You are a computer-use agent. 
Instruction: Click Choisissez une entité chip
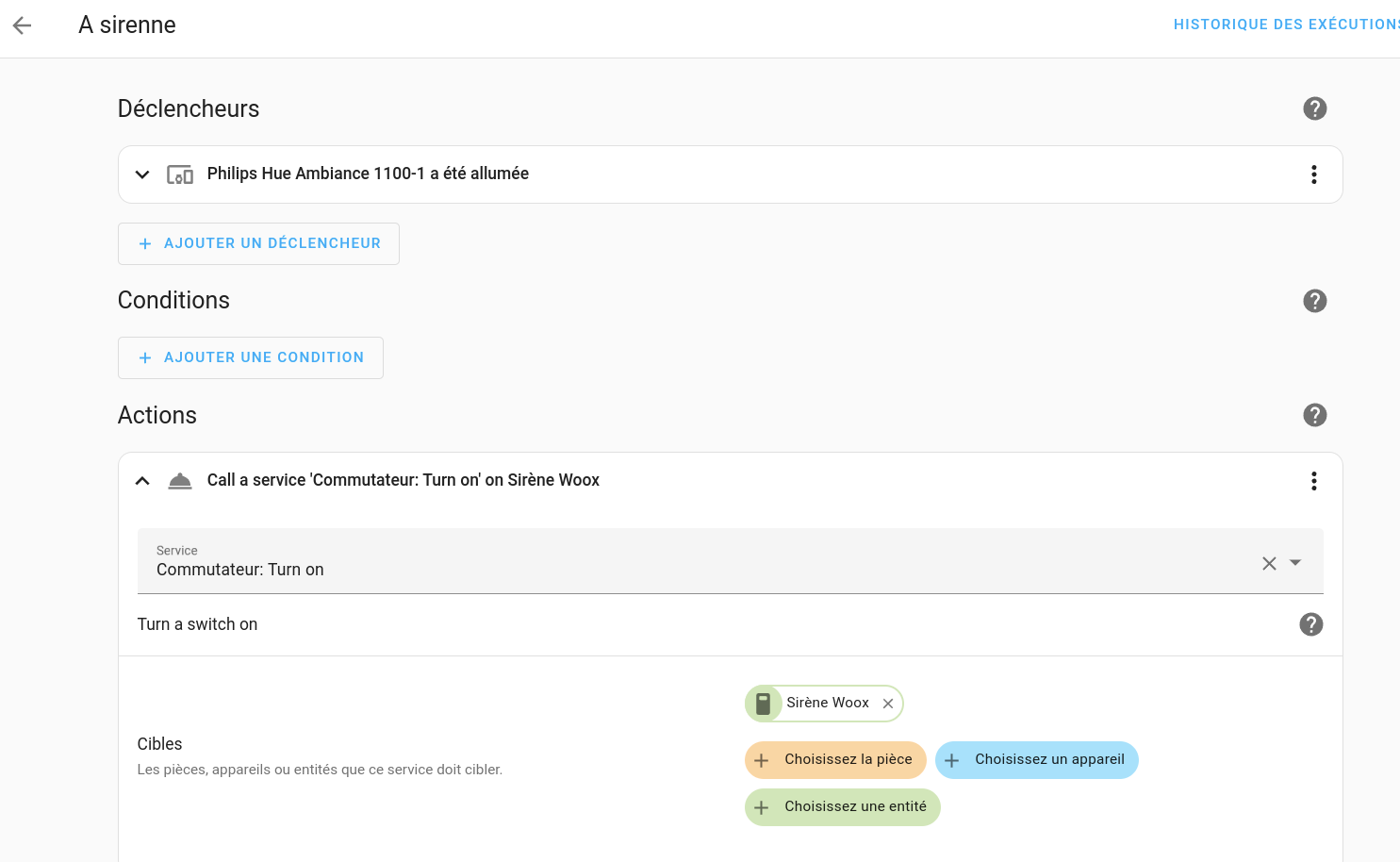842,807
